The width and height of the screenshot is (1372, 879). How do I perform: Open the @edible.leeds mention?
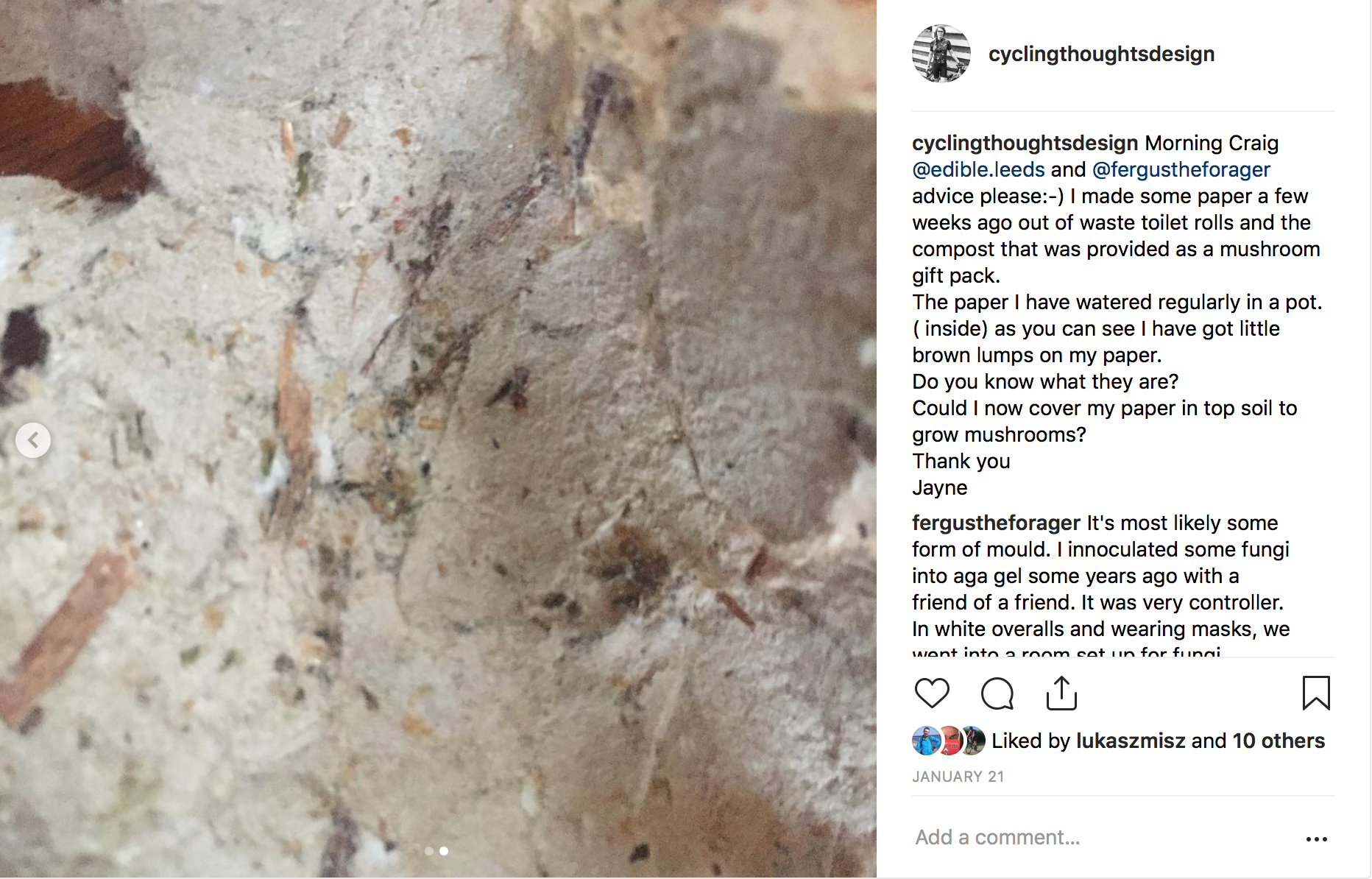978,169
